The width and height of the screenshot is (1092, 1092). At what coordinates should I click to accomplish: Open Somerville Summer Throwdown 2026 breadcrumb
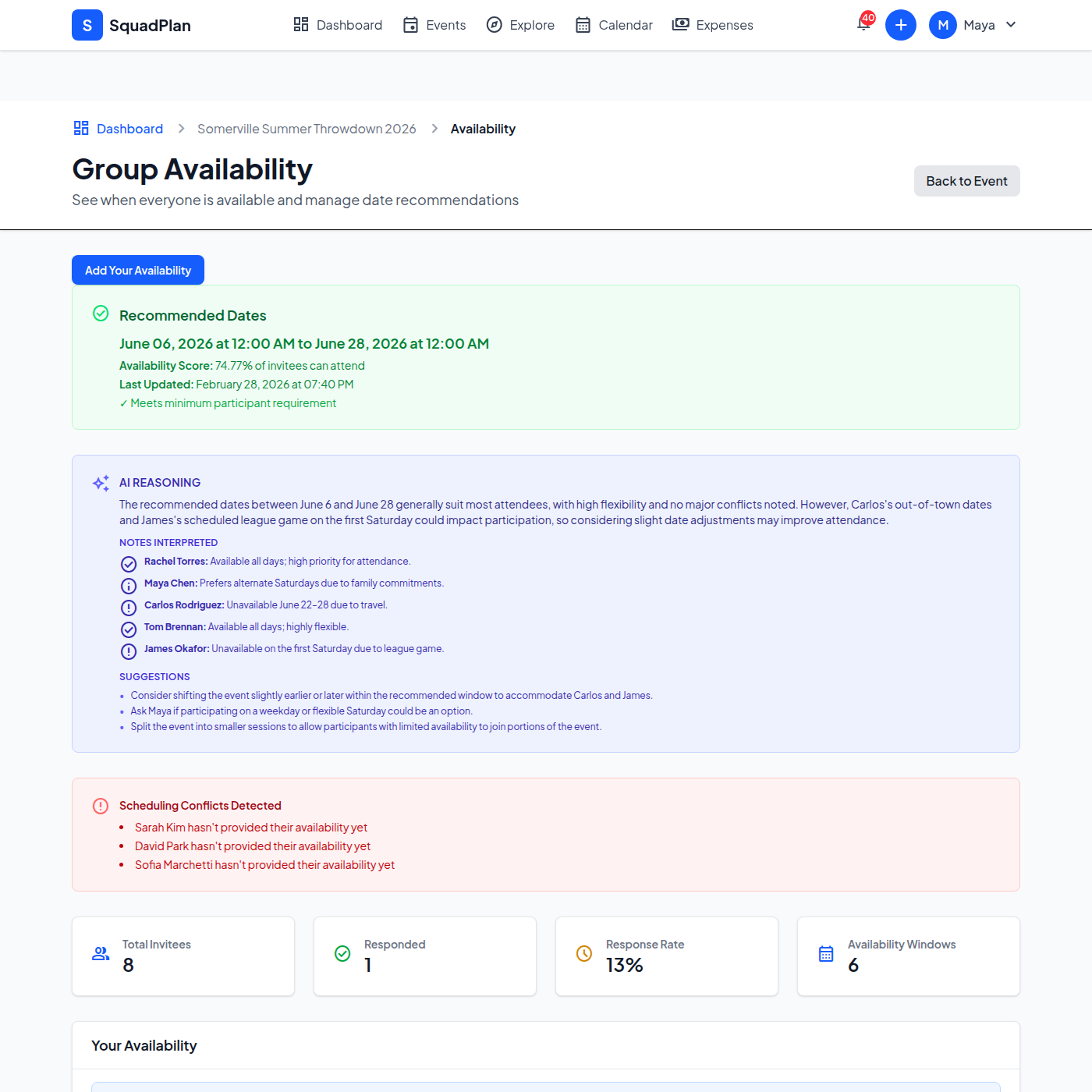307,129
